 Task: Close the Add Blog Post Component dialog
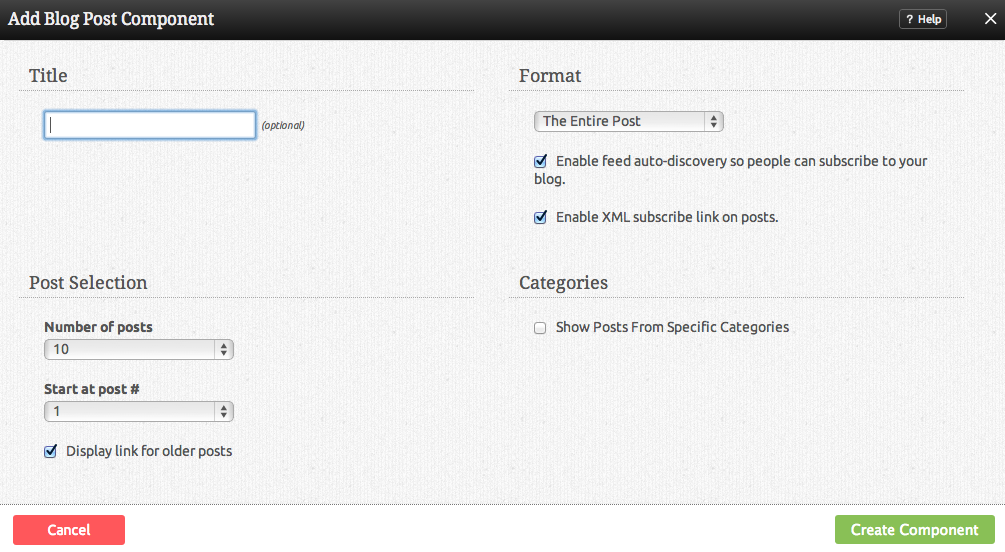click(x=990, y=19)
